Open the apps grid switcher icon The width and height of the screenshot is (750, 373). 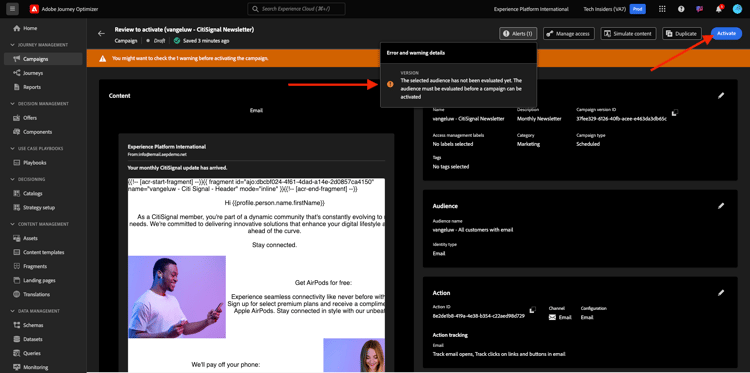[x=662, y=9]
